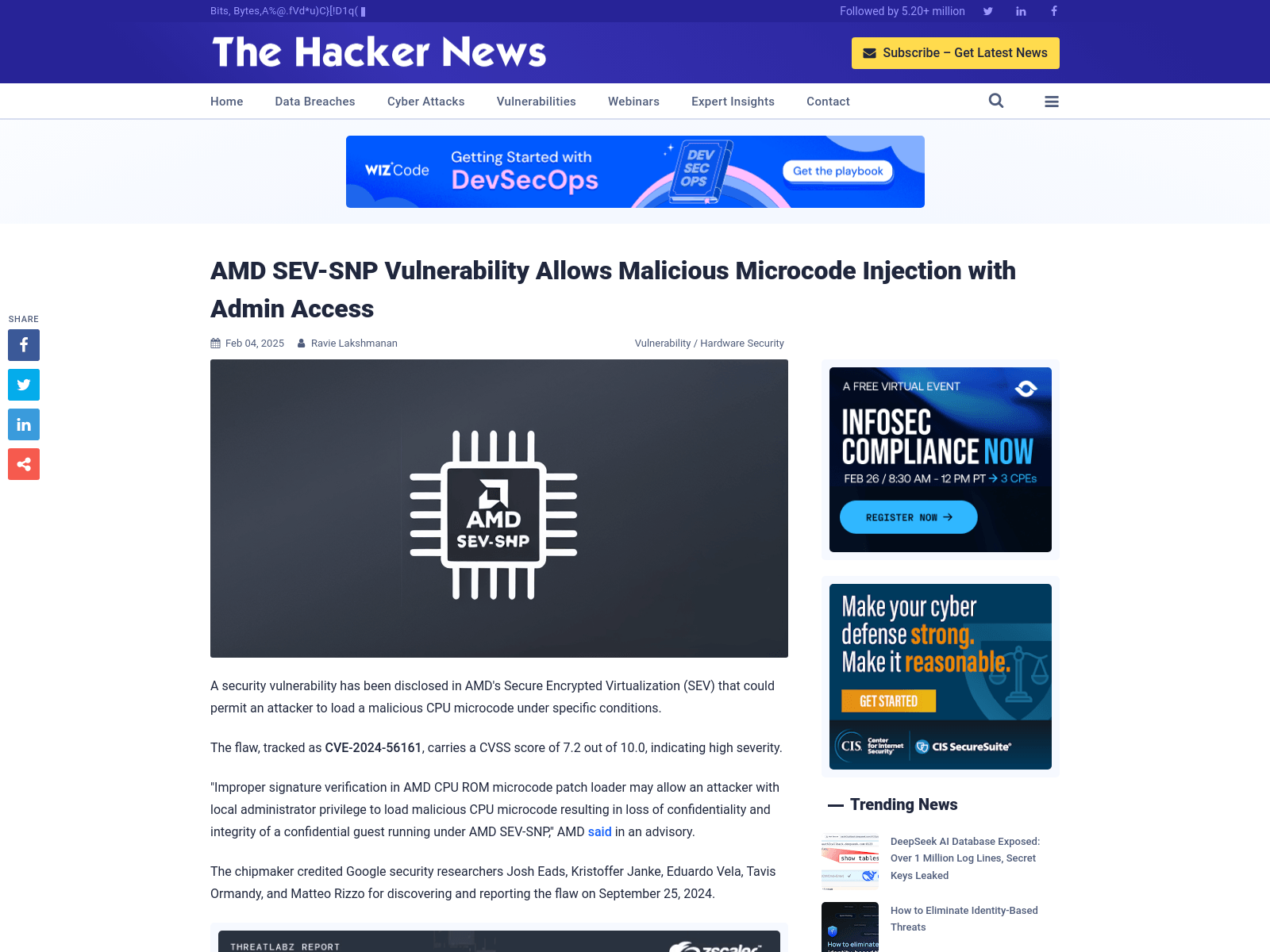
Task: Open Vulnerabilities section
Action: click(x=536, y=102)
